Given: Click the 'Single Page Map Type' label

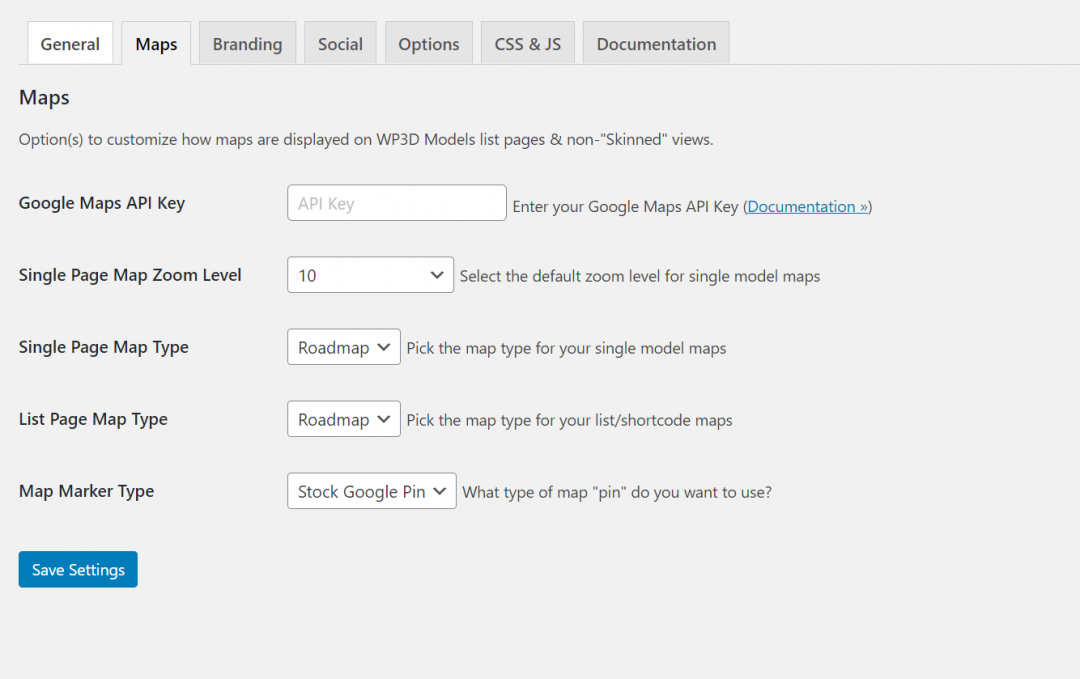Looking at the screenshot, I should coord(103,347).
